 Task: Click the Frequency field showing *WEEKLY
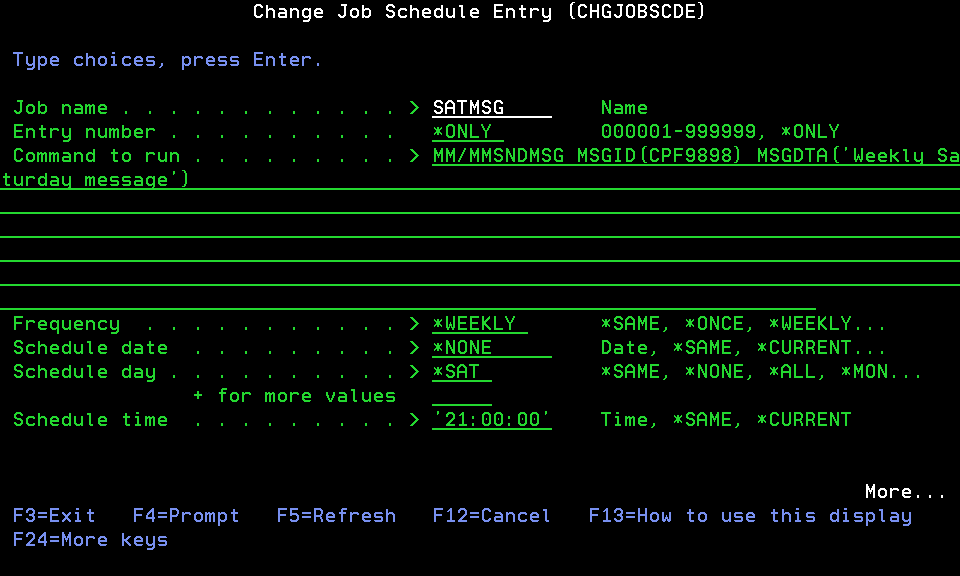coord(479,324)
